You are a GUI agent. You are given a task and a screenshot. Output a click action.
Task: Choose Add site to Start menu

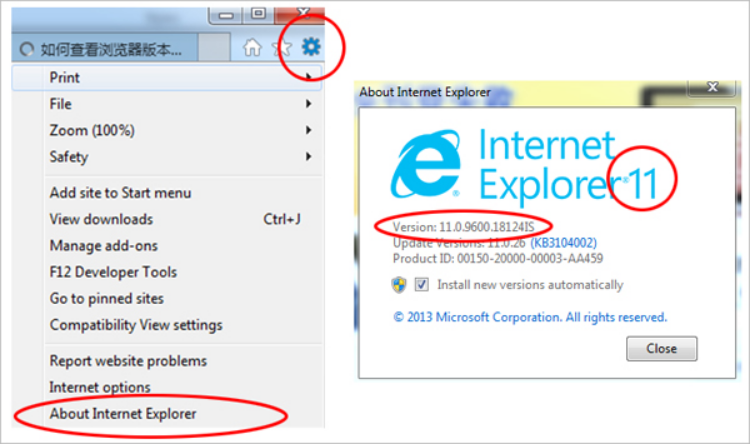click(x=167, y=193)
